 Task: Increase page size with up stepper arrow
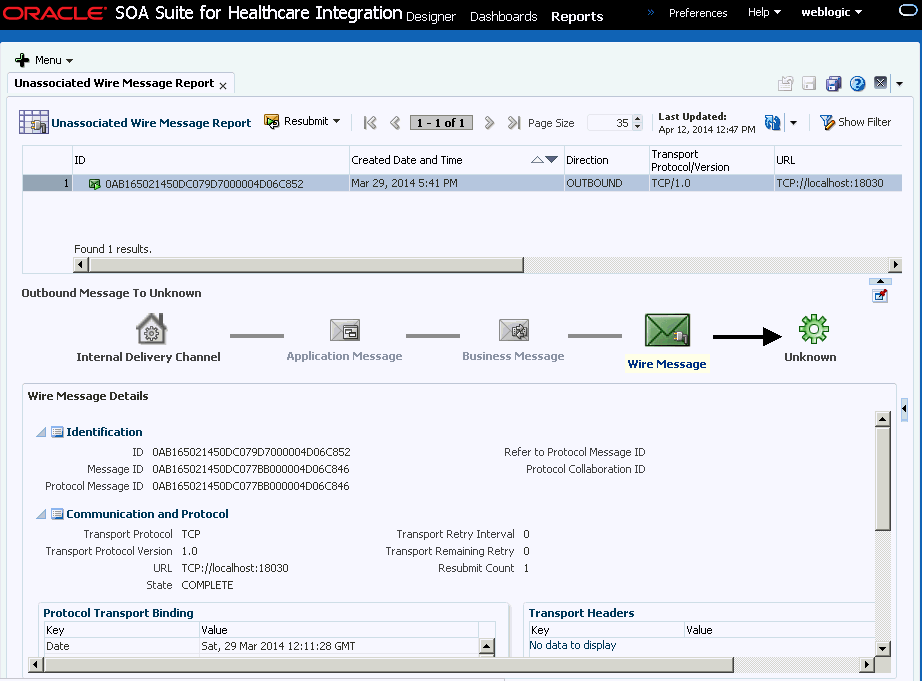(637, 119)
